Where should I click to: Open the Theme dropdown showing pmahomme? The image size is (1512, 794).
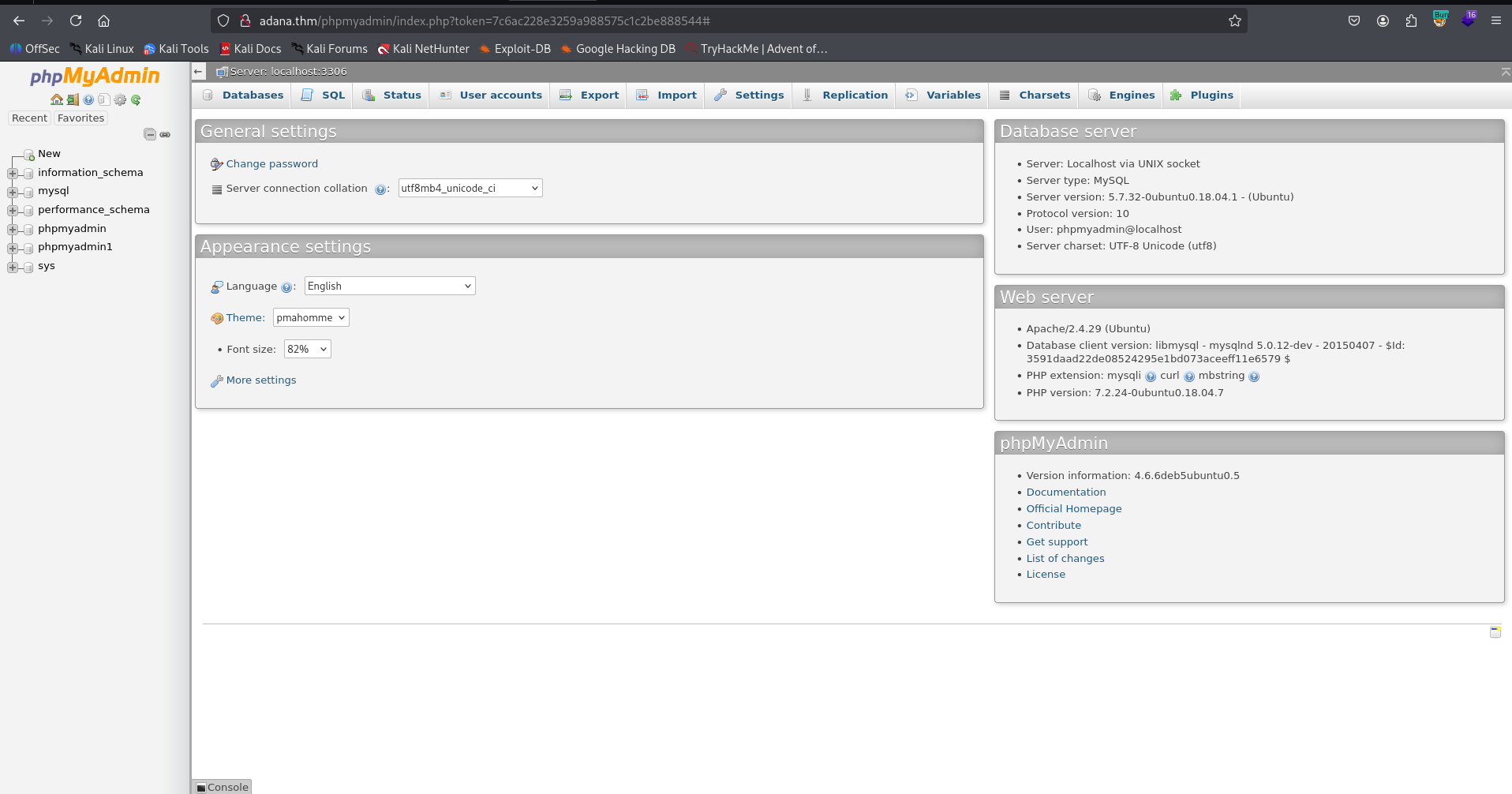coord(309,317)
